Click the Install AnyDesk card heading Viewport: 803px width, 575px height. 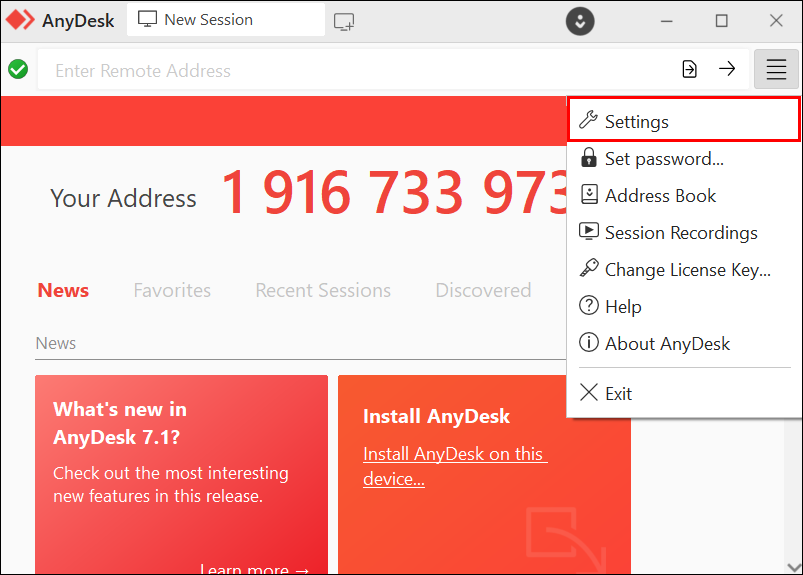click(436, 416)
